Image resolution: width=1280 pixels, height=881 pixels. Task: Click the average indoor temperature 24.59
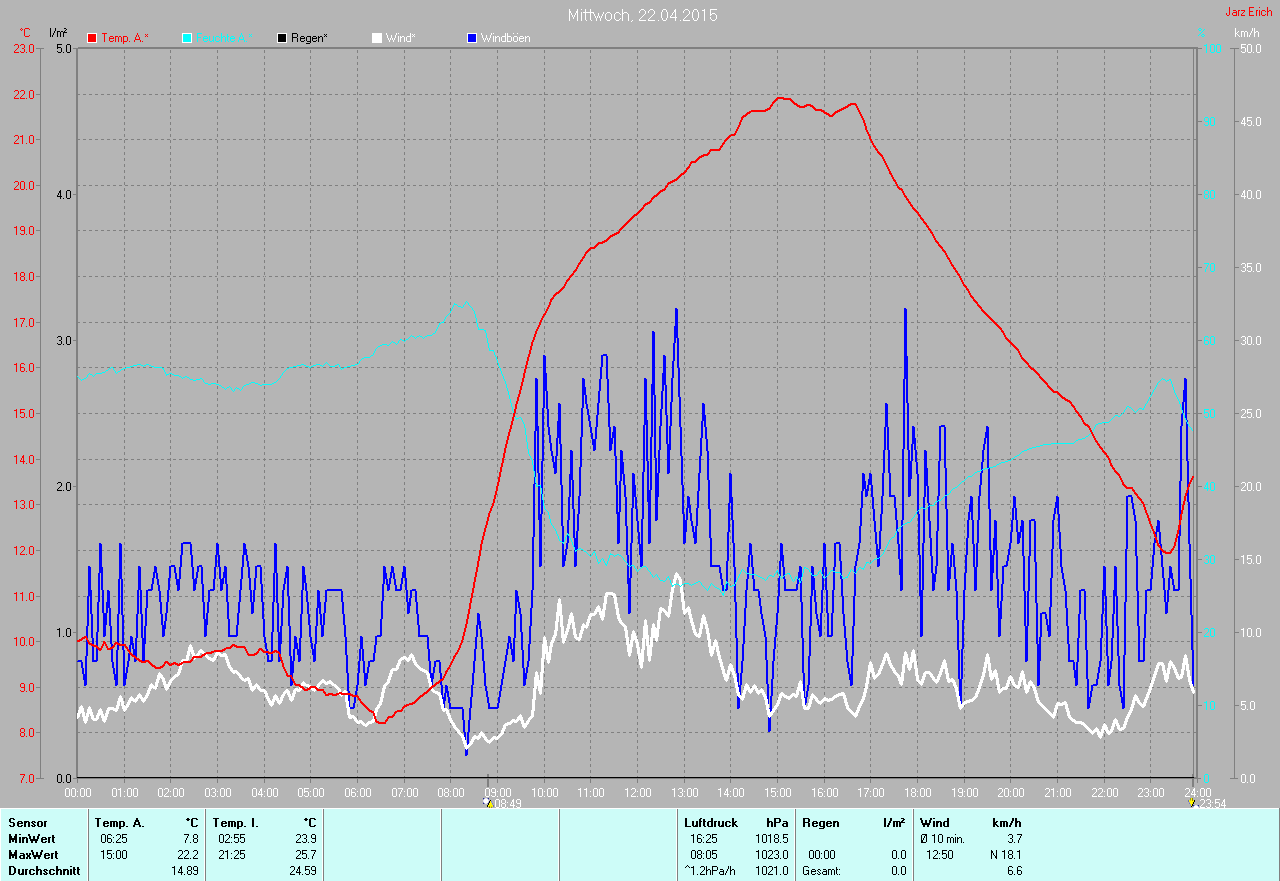click(303, 871)
